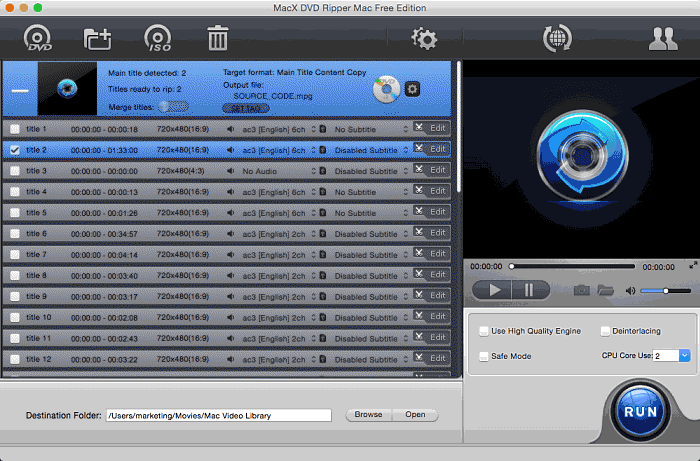Enable the Safe Mode checkbox
700x461 pixels.
(483, 356)
